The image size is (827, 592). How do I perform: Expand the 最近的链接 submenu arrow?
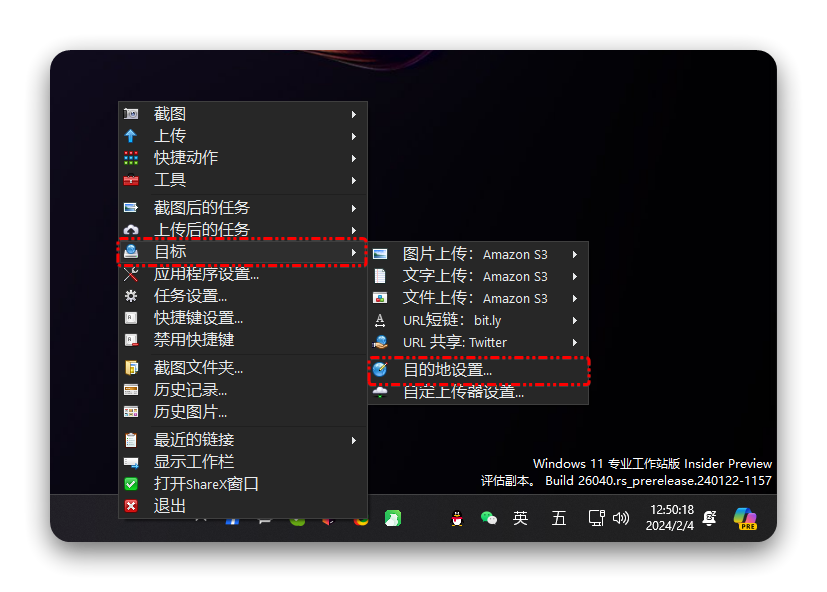[x=354, y=441]
